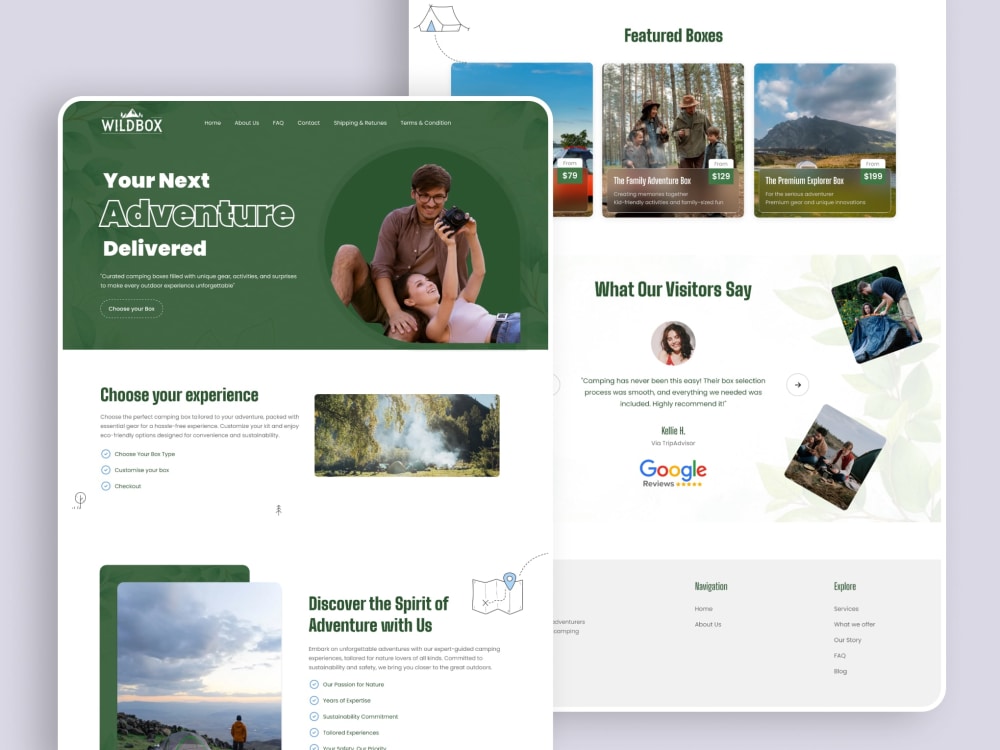Click check icon beside Sustainability Commitment
1000x750 pixels.
[314, 716]
